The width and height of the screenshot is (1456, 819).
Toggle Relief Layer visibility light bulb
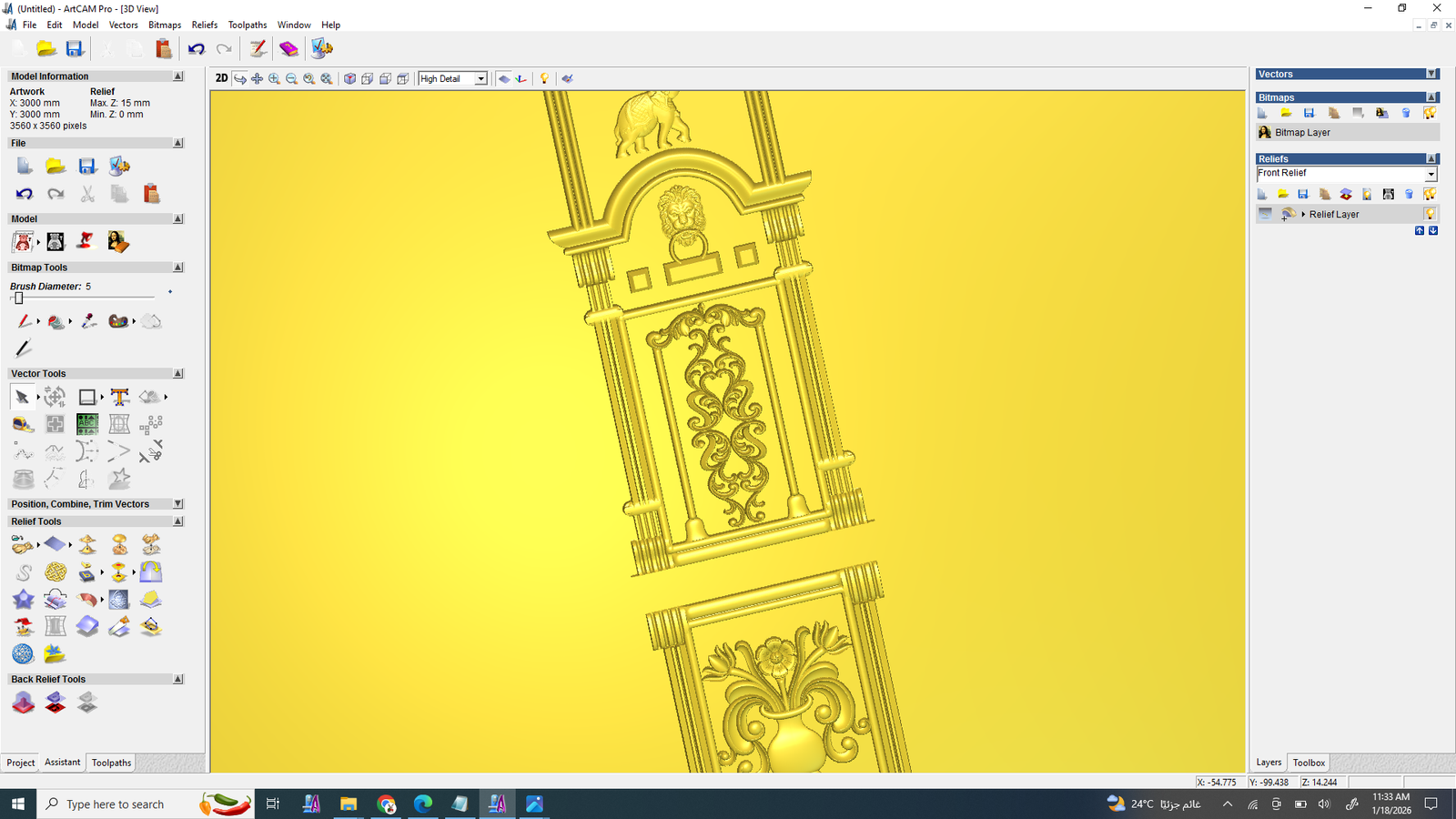click(1430, 215)
